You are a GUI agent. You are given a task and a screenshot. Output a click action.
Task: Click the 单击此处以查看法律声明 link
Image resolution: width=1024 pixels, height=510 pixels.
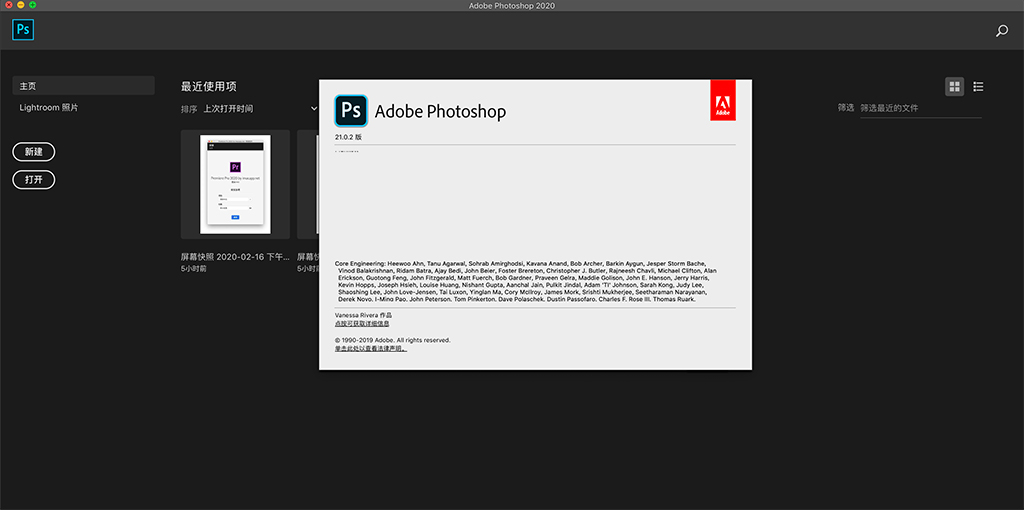pyautogui.click(x=371, y=349)
